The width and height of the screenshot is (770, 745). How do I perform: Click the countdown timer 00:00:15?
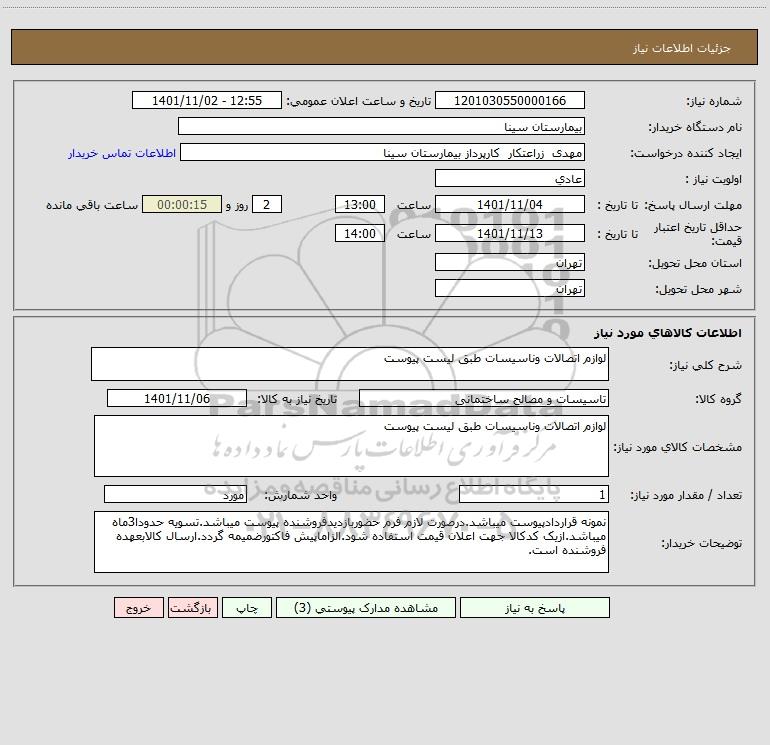point(182,204)
